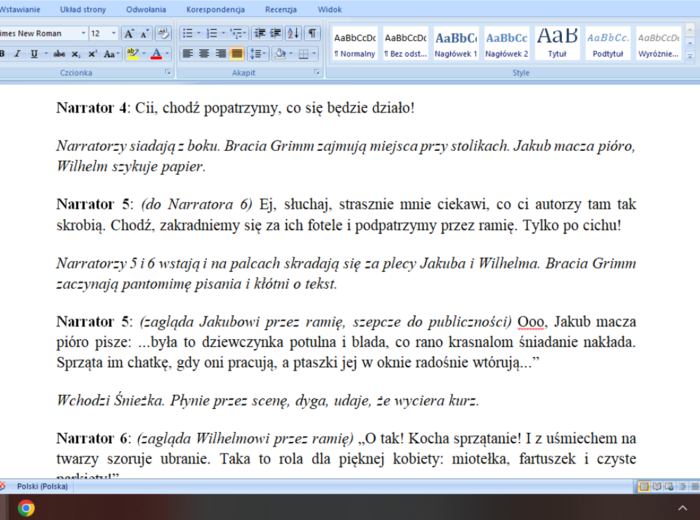Screen dimensions: 700x520
Task: Toggle italic formatting
Action: tap(17, 53)
